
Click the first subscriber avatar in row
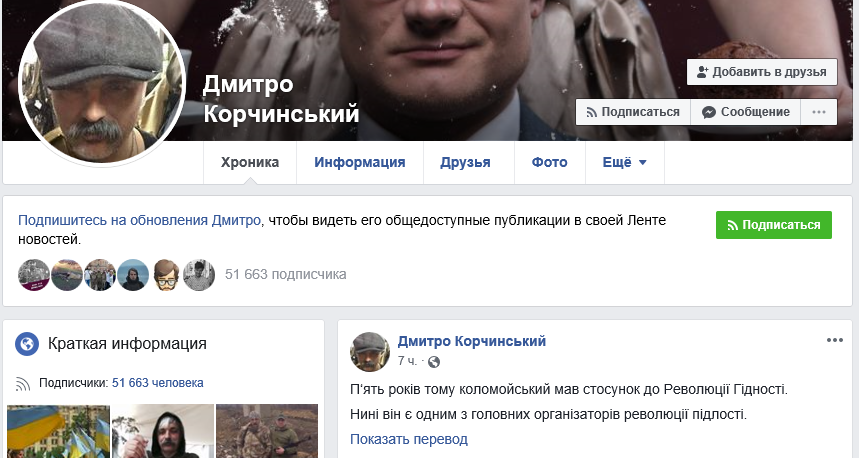tap(34, 275)
